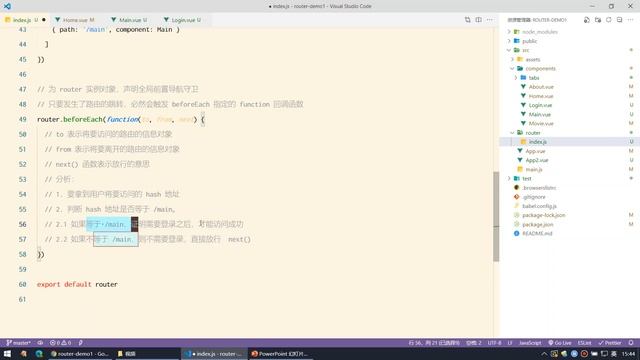The image size is (640, 360).
Task: Open PowerPoint window from taskbar
Action: coord(280,353)
